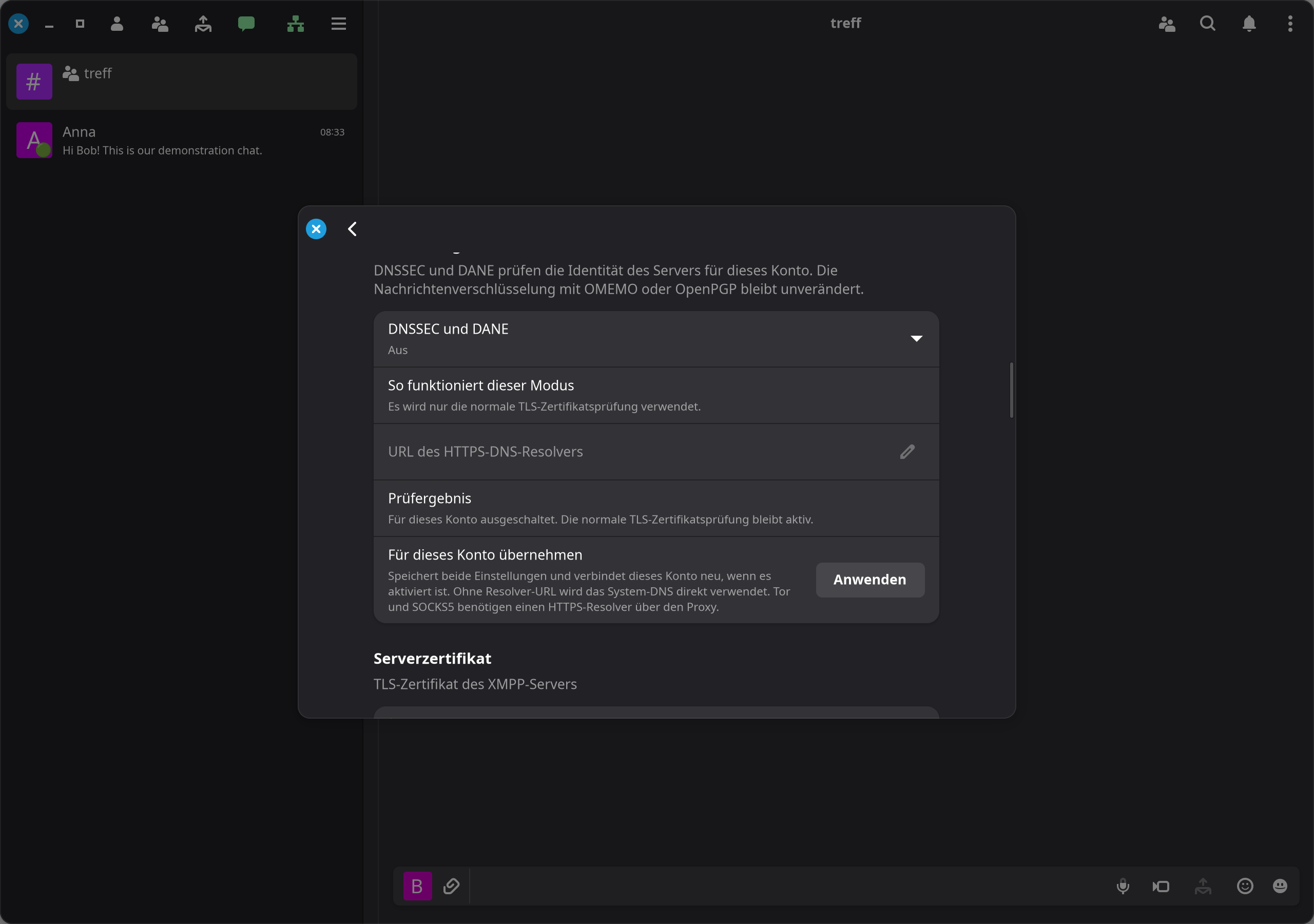Open the group contacts icon in top toolbar
Image resolution: width=1314 pixels, height=924 pixels.
point(160,24)
